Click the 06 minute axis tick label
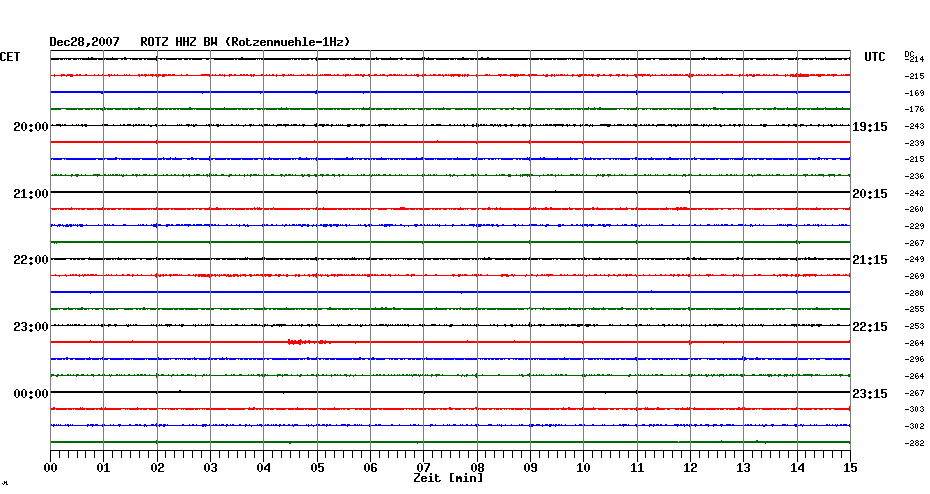Screen dimensions: 930x494 370,468
